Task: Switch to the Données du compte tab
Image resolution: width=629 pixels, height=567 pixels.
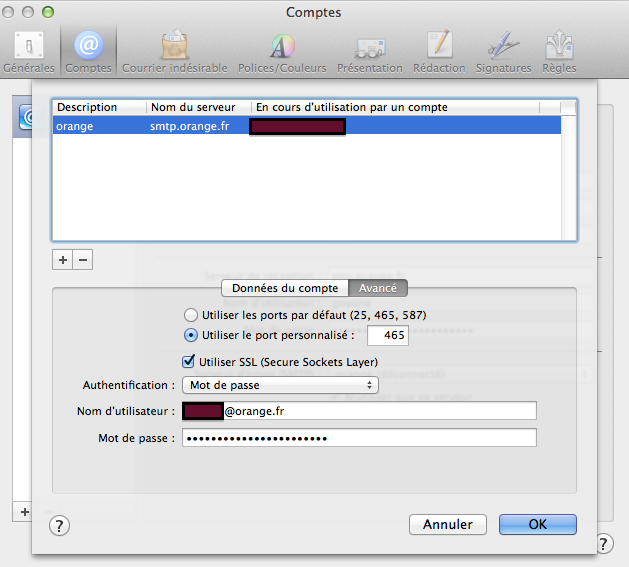Action: click(285, 288)
